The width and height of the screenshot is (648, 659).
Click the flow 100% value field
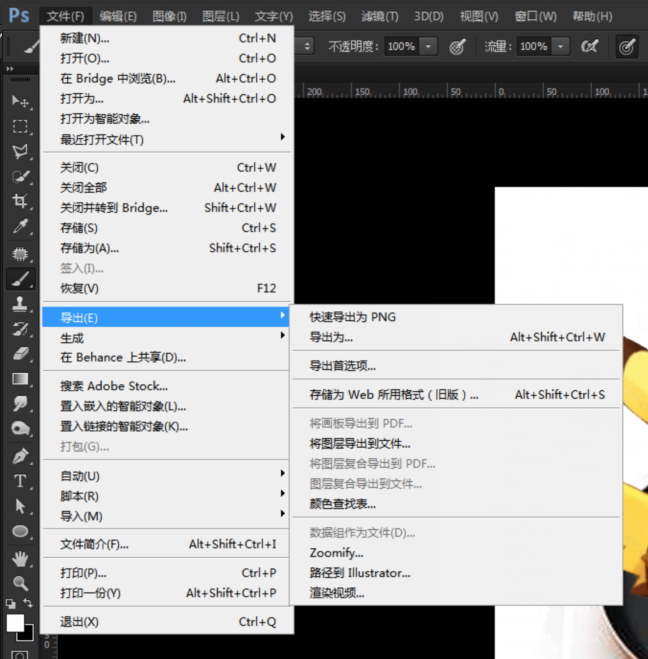tap(534, 46)
